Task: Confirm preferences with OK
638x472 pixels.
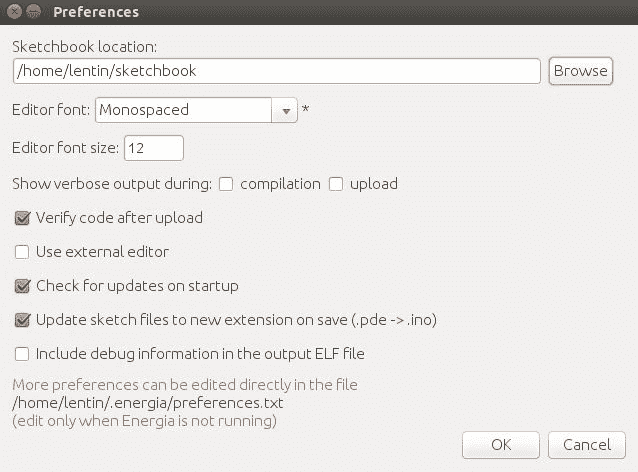Action: 501,444
